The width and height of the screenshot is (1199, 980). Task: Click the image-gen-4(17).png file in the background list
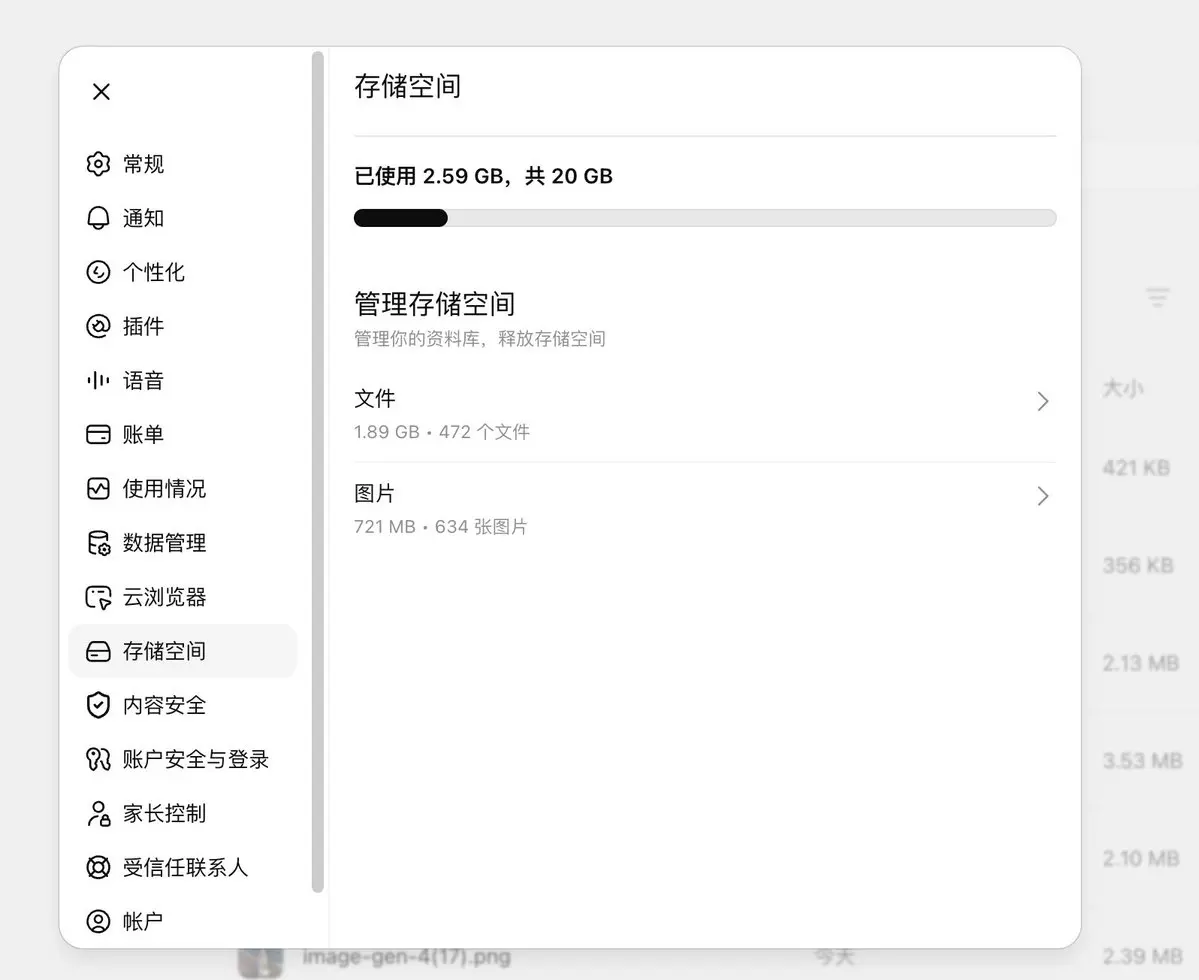(406, 957)
